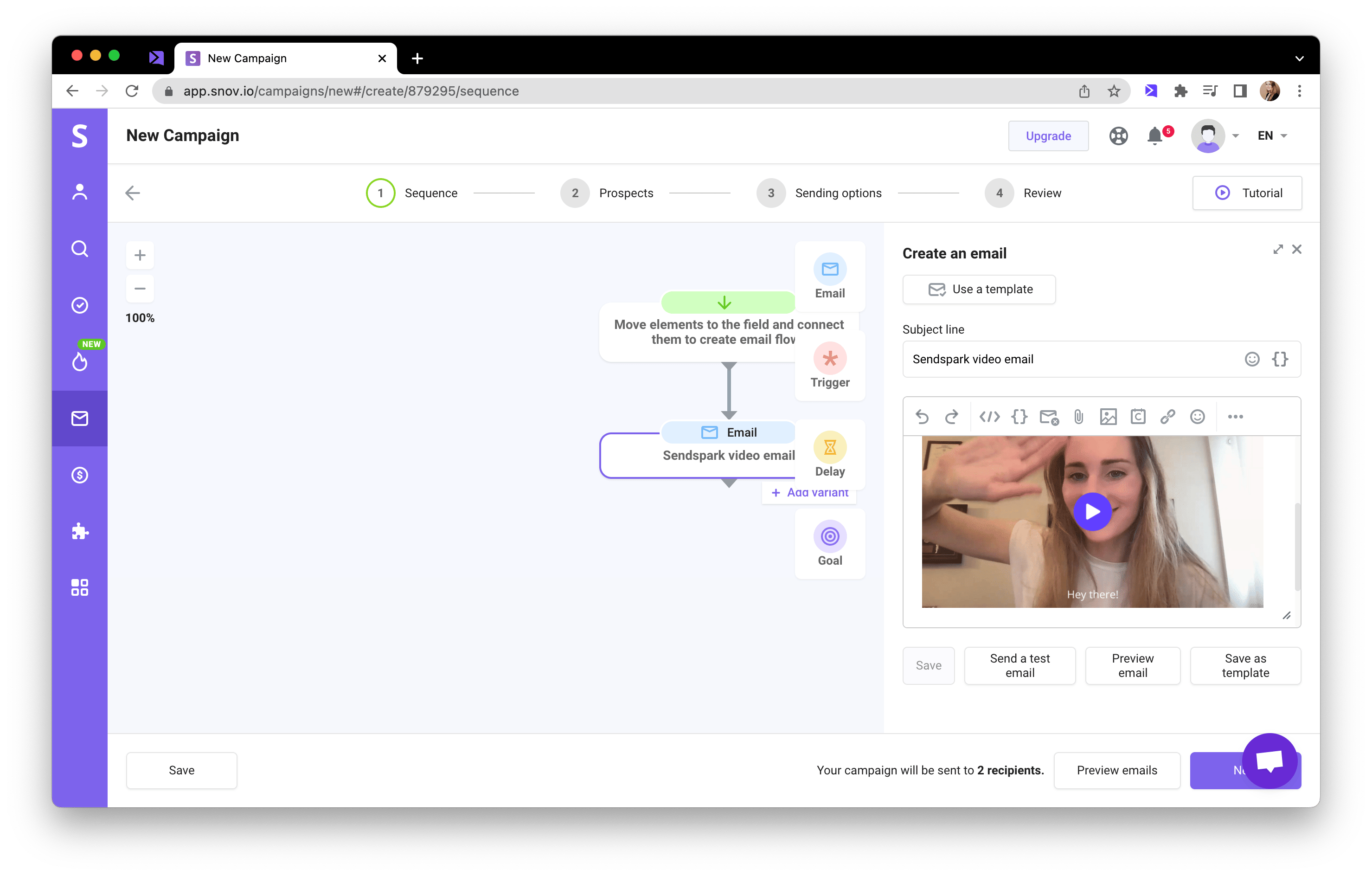Reload the browser page
Viewport: 1372px width, 876px height.
(x=132, y=91)
